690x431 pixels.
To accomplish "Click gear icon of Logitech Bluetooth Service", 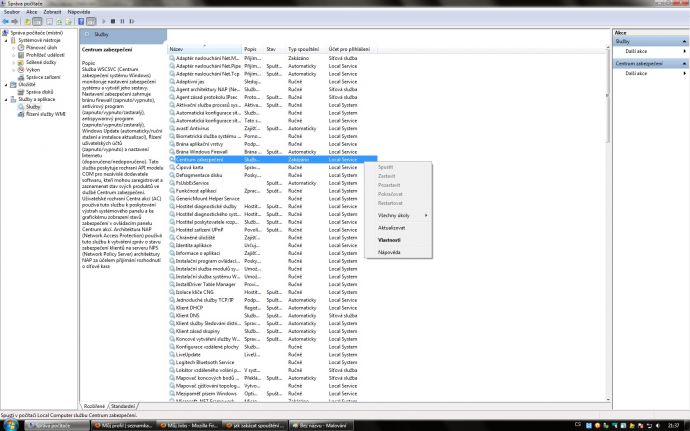I will click(x=172, y=362).
